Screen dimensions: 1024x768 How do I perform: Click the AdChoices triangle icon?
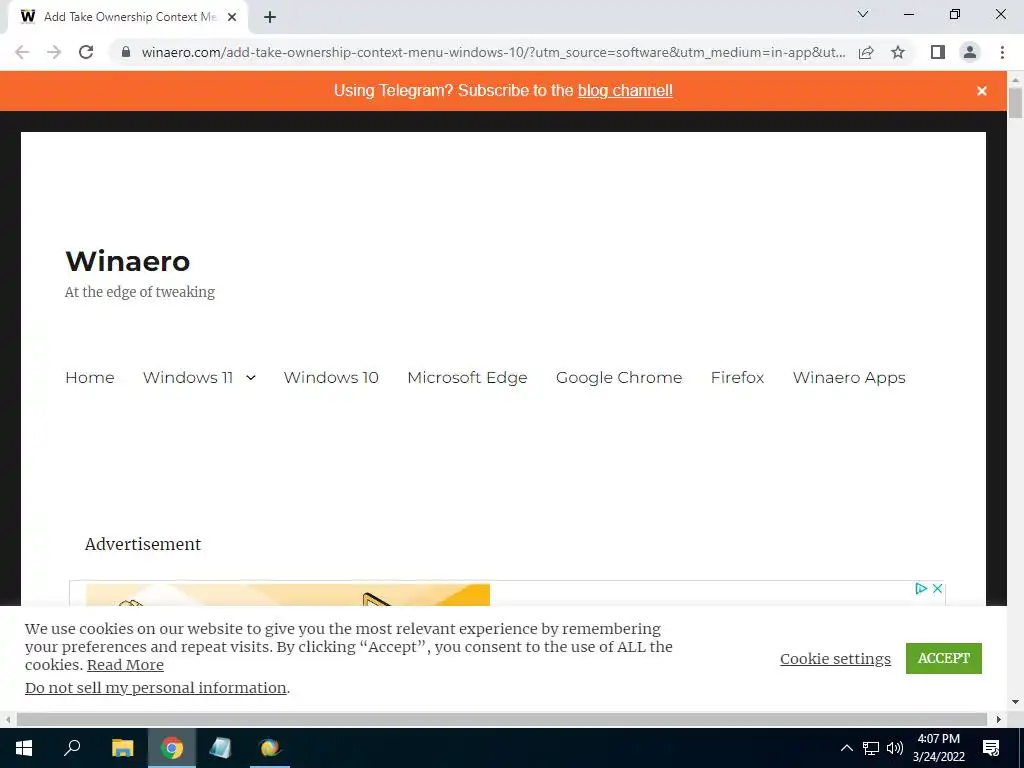click(921, 588)
